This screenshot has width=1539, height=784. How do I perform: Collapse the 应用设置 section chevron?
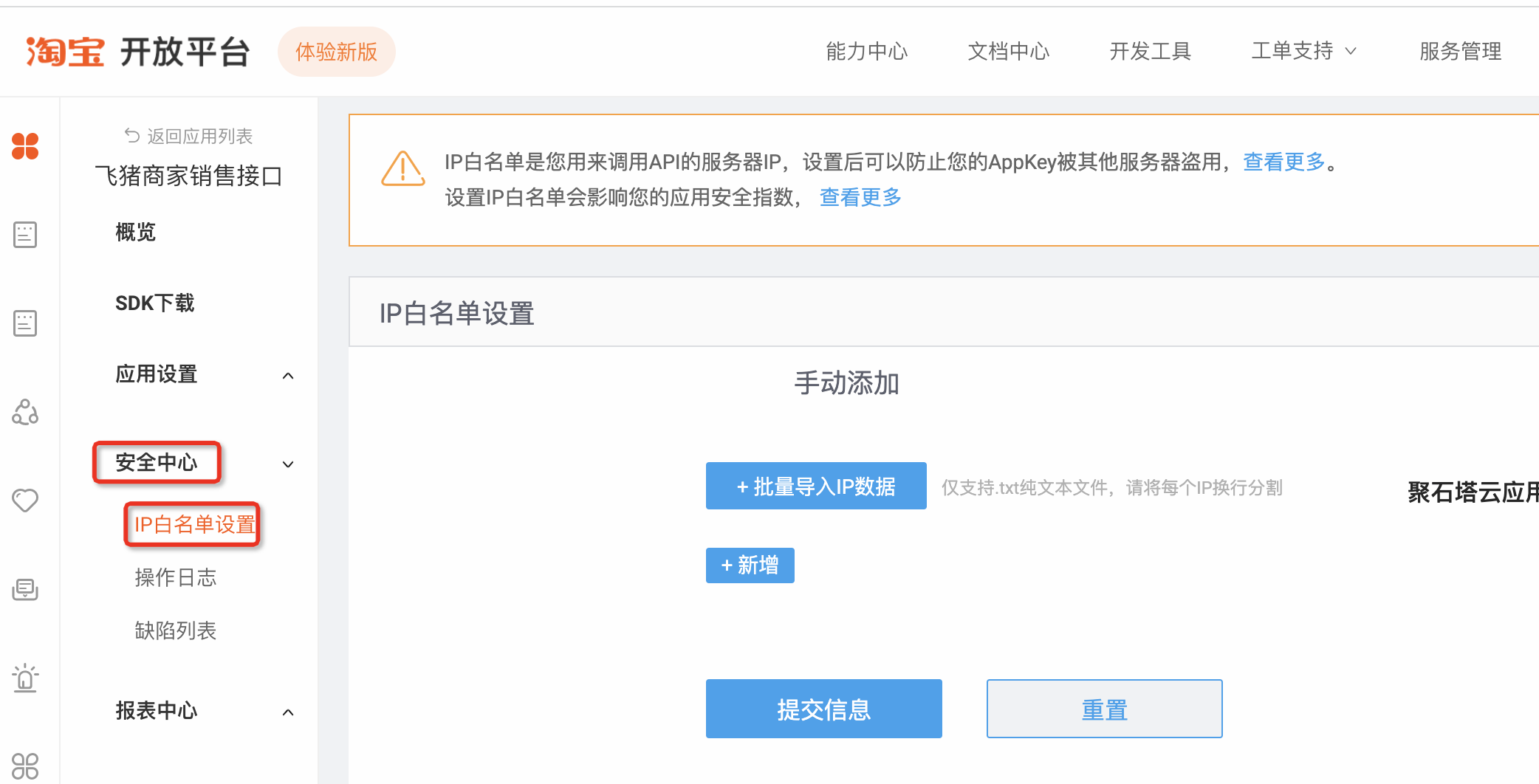288,376
